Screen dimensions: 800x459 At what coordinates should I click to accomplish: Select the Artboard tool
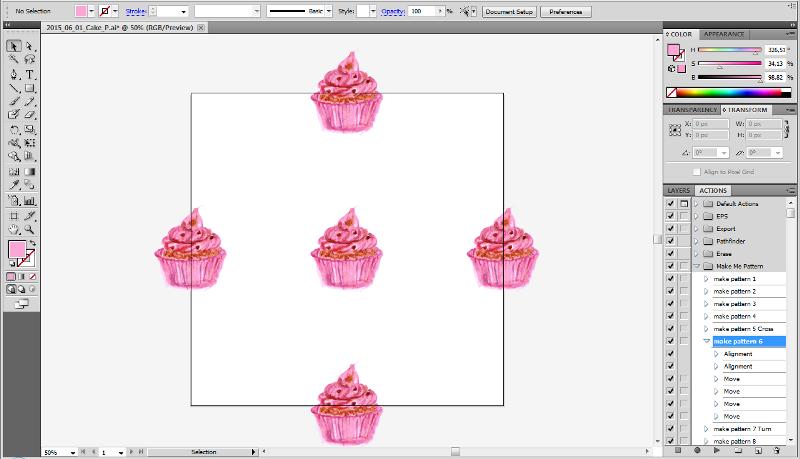point(14,216)
